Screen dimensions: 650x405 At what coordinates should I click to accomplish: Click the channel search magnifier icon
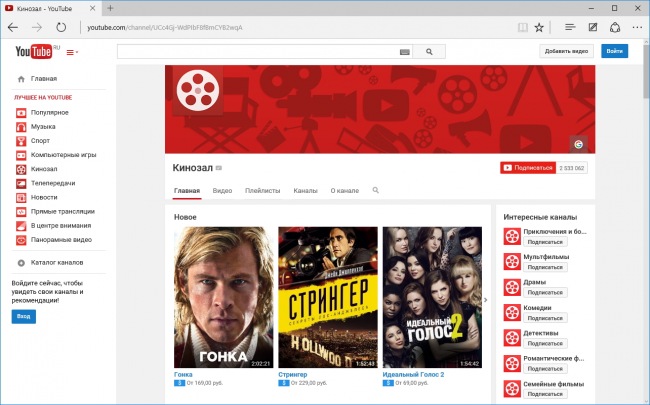click(x=376, y=190)
